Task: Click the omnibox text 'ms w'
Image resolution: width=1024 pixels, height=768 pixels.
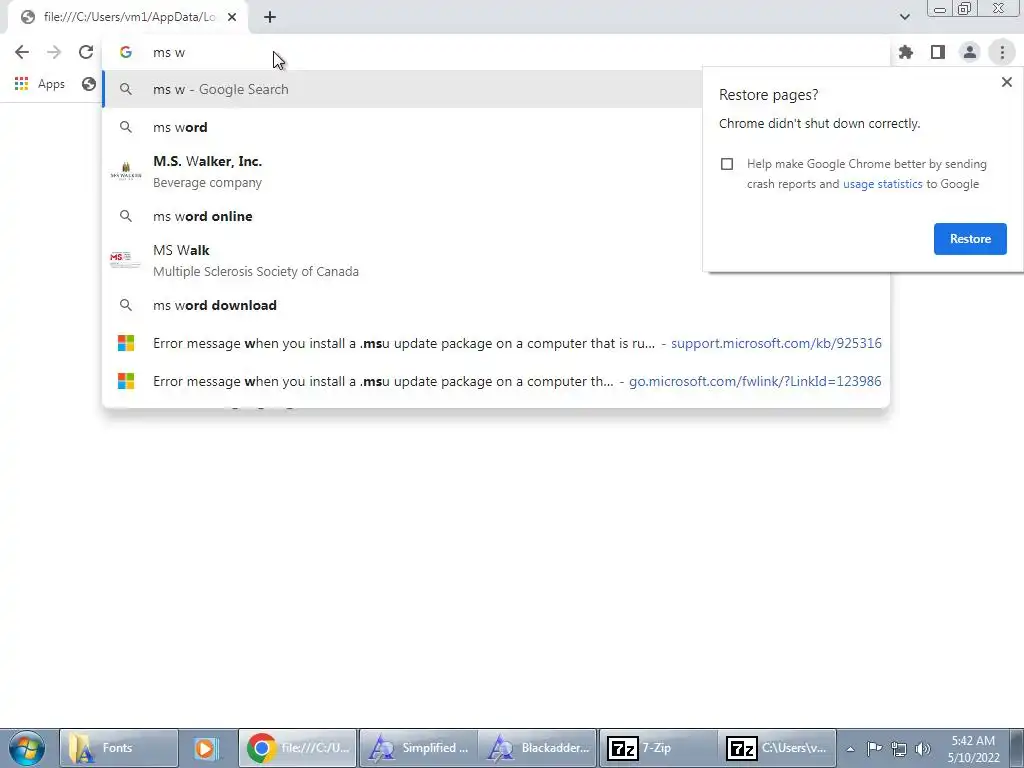Action: point(169,52)
